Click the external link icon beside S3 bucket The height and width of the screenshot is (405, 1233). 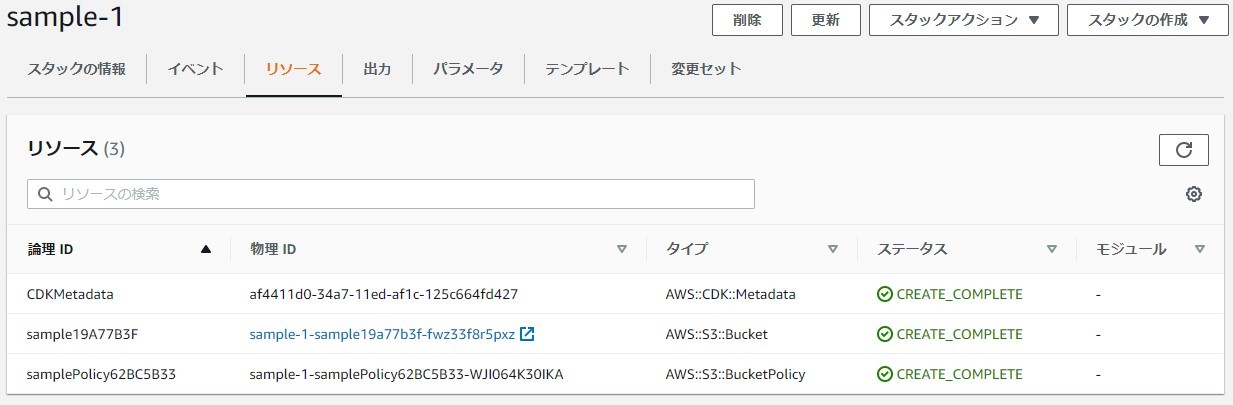point(528,334)
